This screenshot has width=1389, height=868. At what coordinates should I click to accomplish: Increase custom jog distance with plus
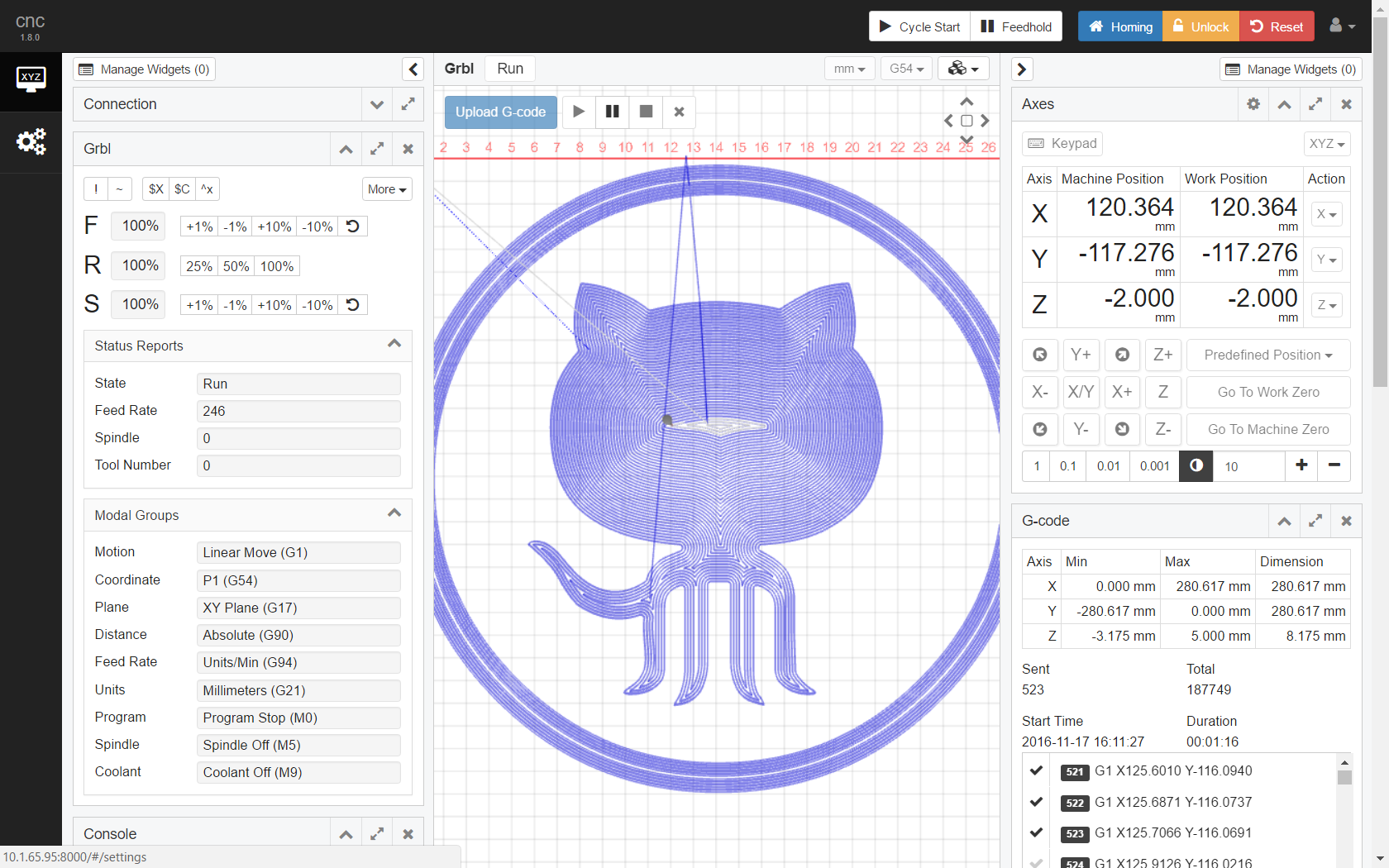point(1301,466)
